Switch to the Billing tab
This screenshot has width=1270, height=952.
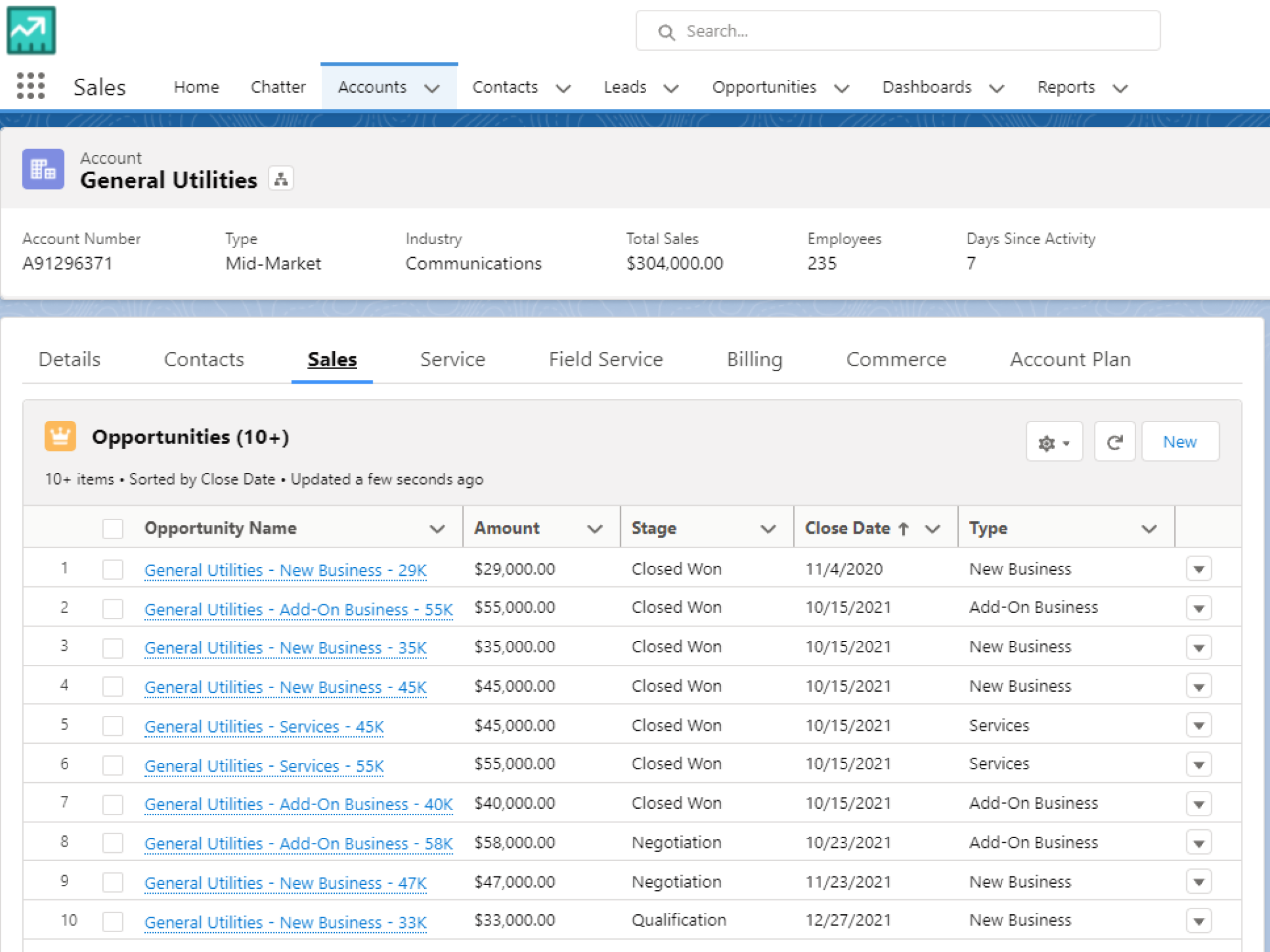tap(754, 359)
